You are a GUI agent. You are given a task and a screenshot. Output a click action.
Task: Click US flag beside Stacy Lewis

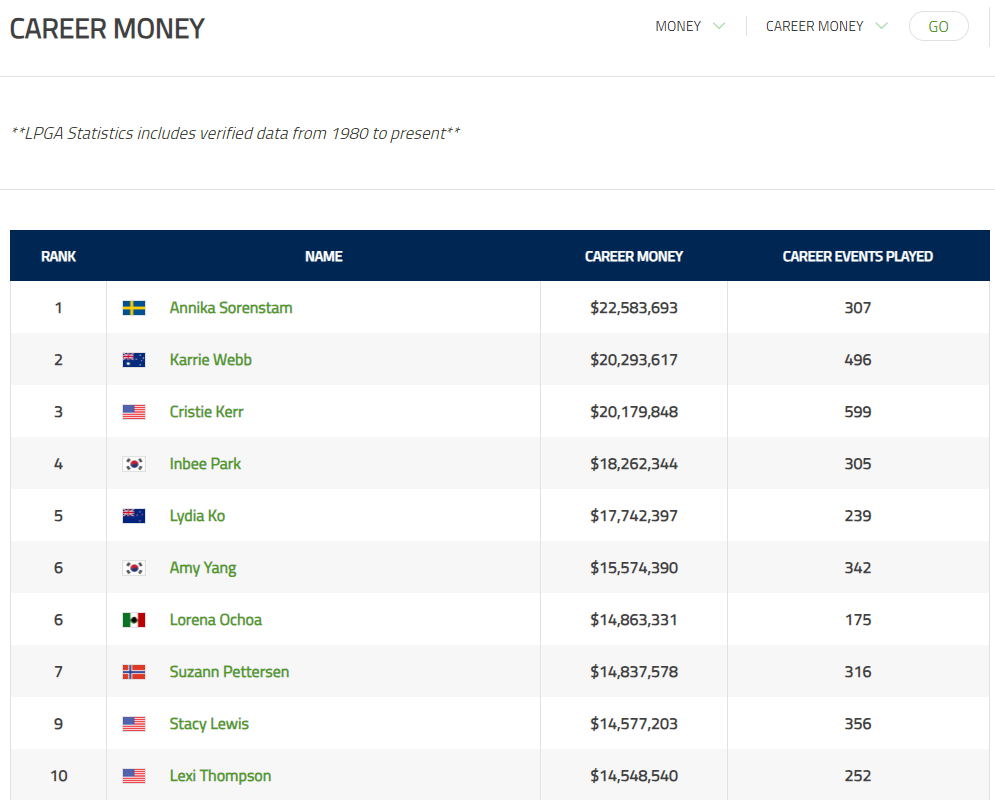point(134,724)
